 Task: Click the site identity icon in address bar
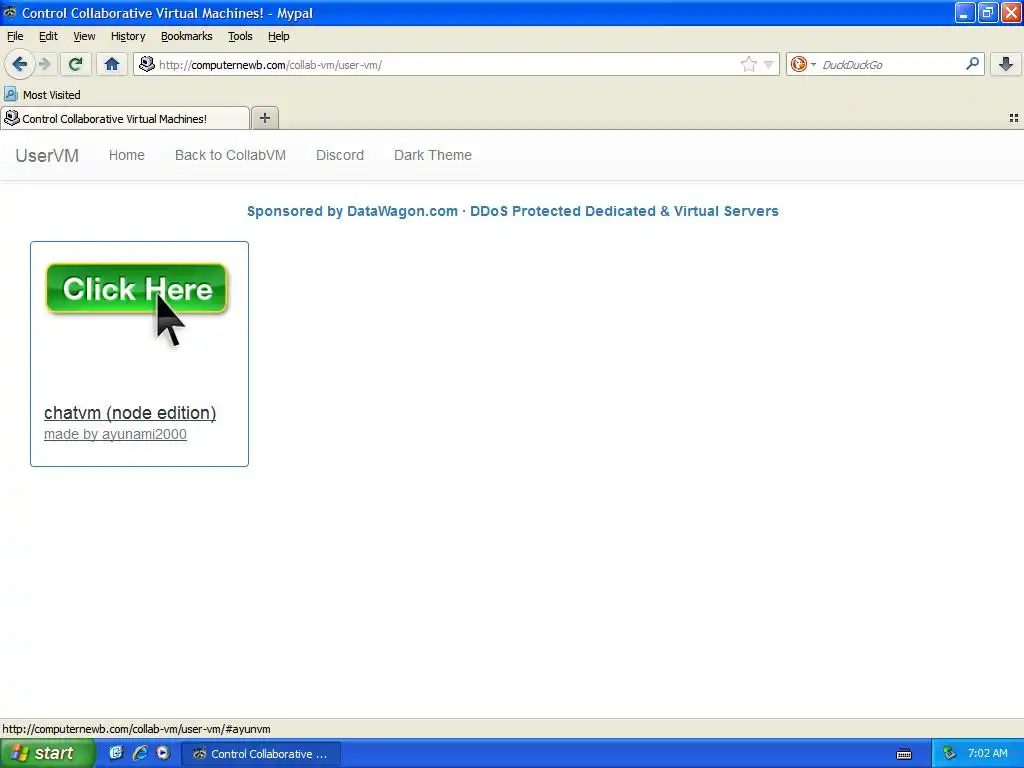click(x=147, y=64)
